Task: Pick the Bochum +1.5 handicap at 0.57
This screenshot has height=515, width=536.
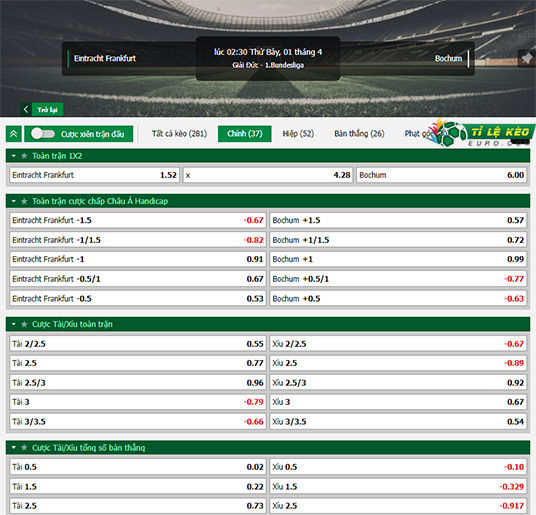Action: [x=398, y=220]
